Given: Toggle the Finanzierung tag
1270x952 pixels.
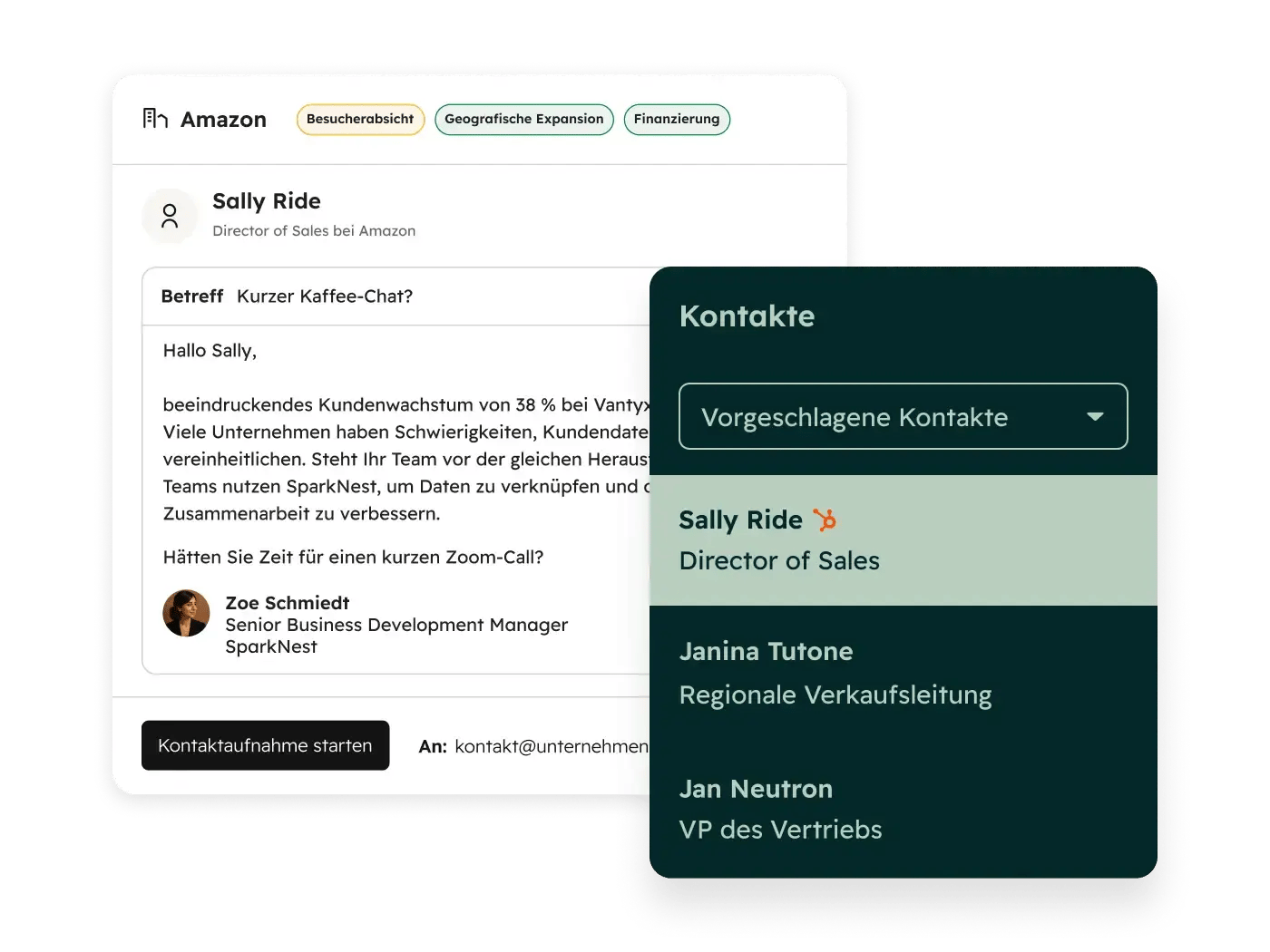Looking at the screenshot, I should [x=677, y=119].
